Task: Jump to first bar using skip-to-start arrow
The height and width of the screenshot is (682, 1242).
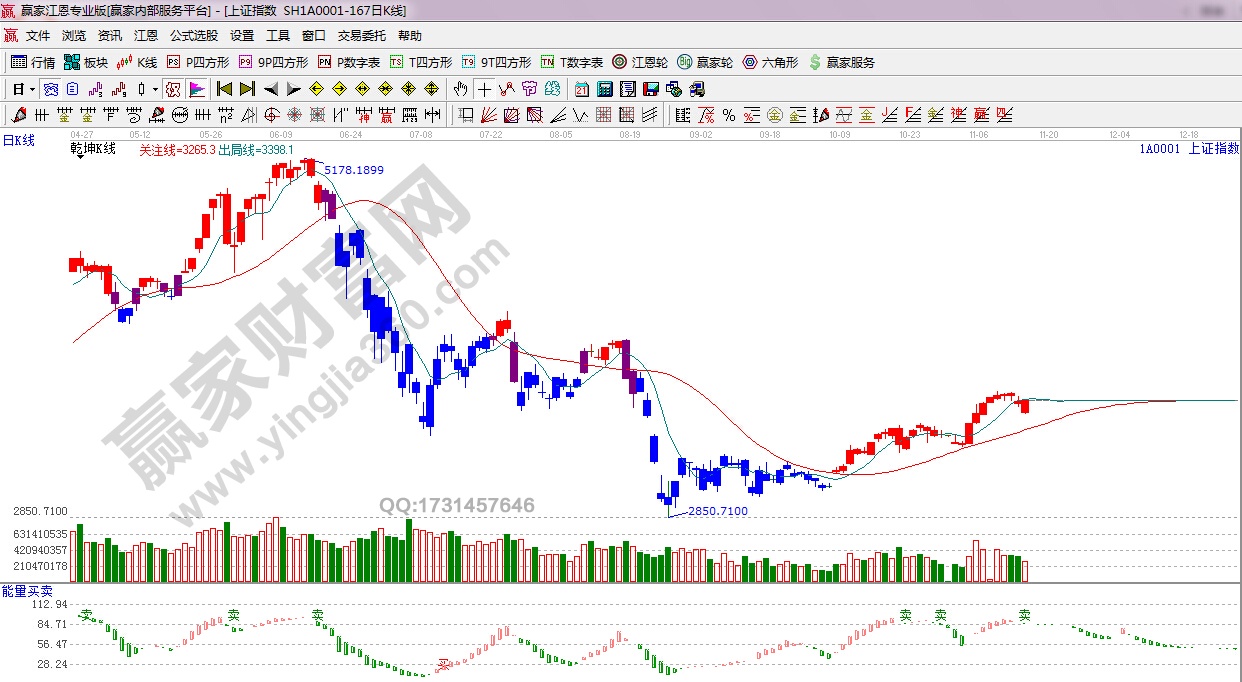Action: pyautogui.click(x=225, y=89)
